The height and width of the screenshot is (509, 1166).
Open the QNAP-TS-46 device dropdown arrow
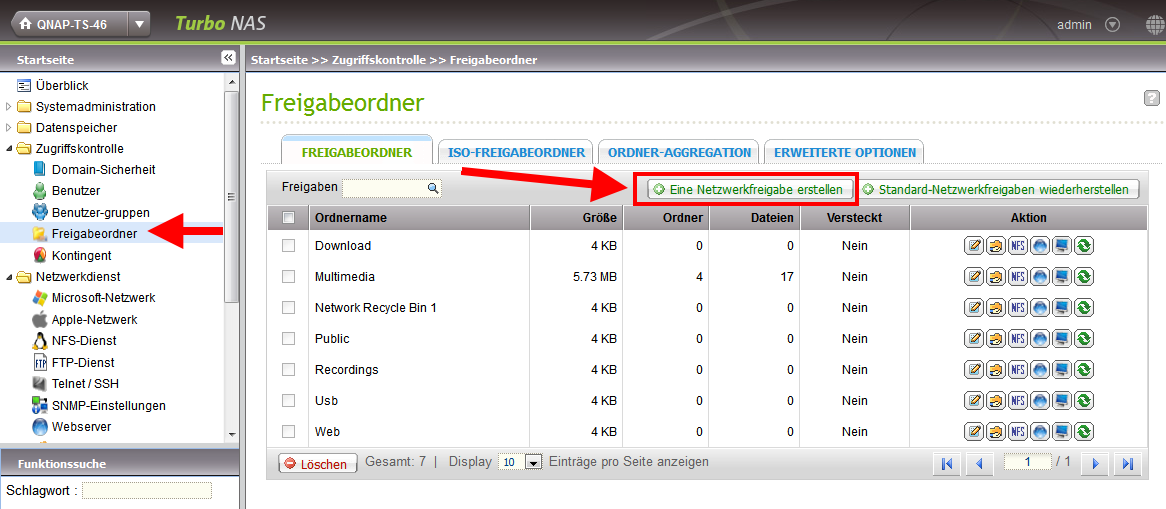pyautogui.click(x=140, y=24)
